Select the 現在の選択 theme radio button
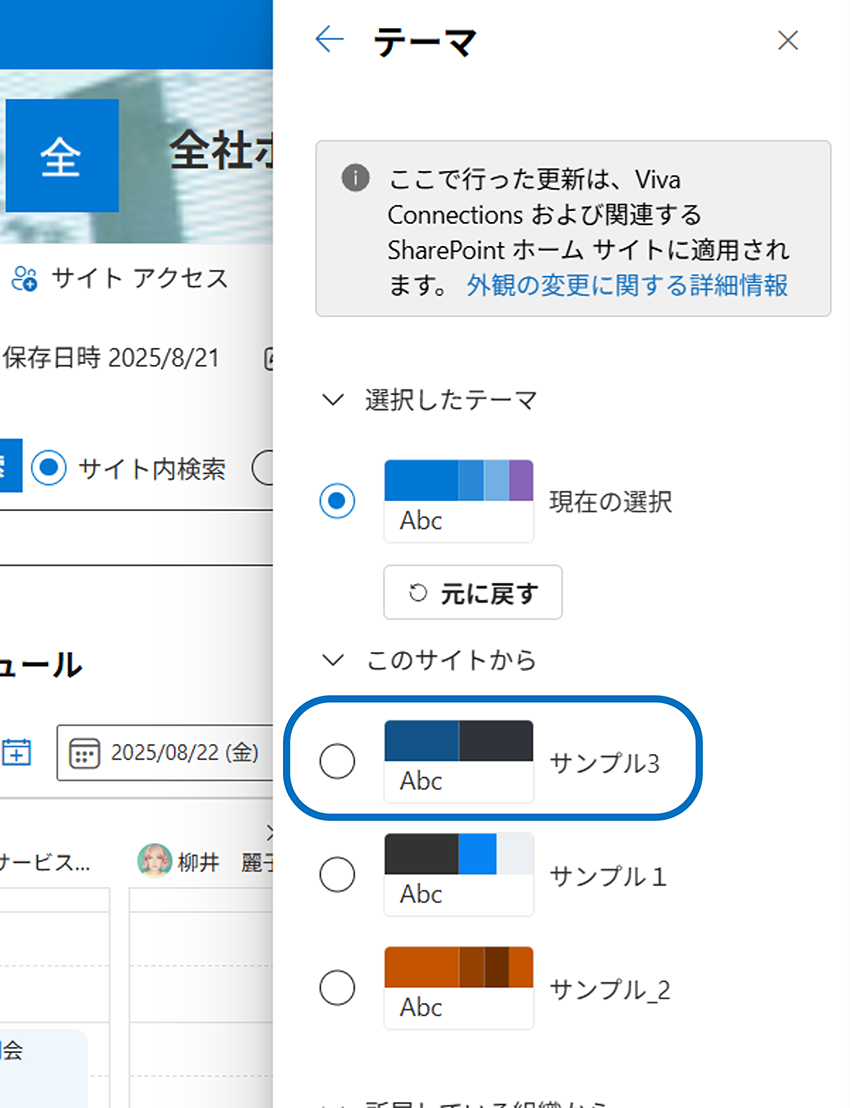Image resolution: width=850 pixels, height=1108 pixels. point(337,501)
